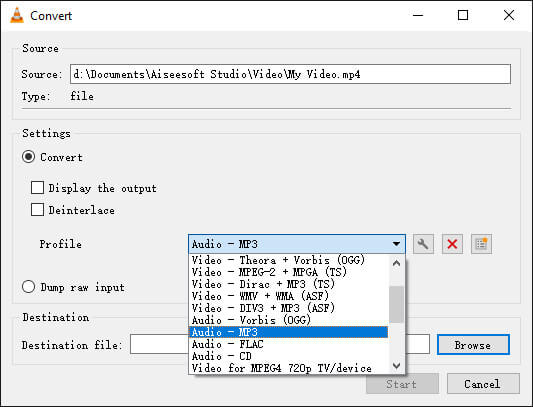Choose Audio - FLAC profile
533x407 pixels.
coord(288,344)
